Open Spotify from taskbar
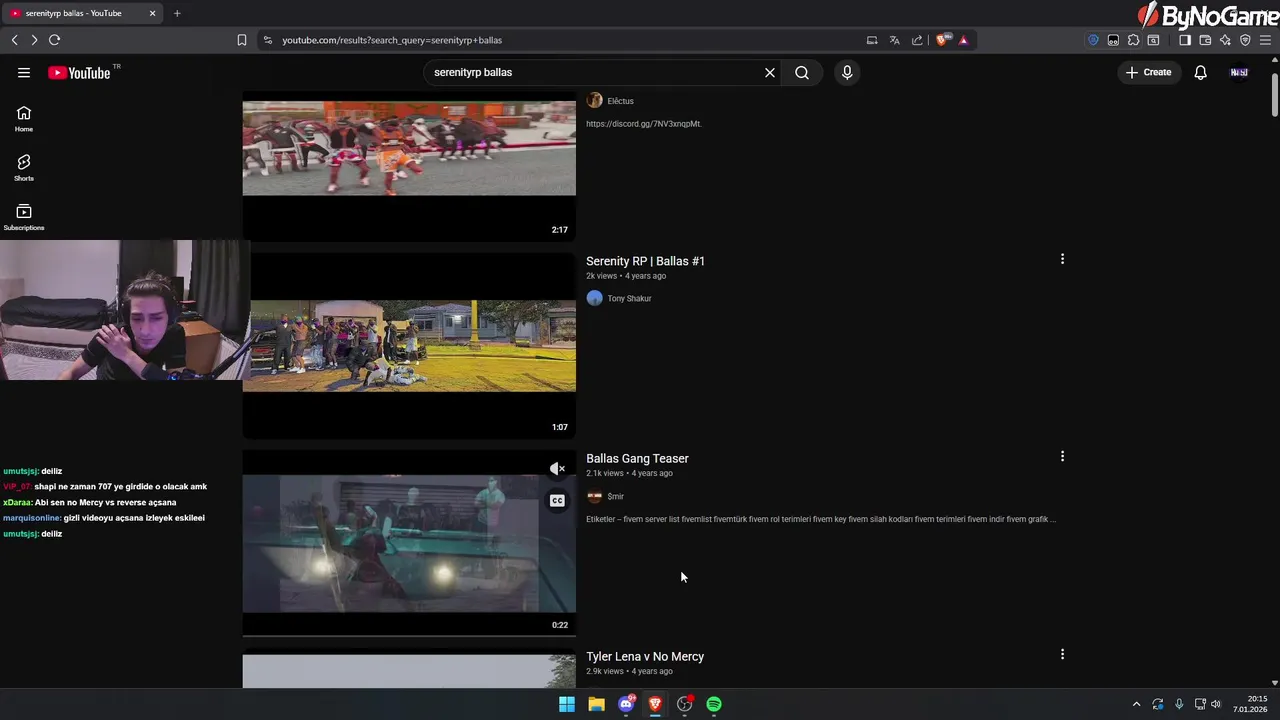 tap(714, 704)
